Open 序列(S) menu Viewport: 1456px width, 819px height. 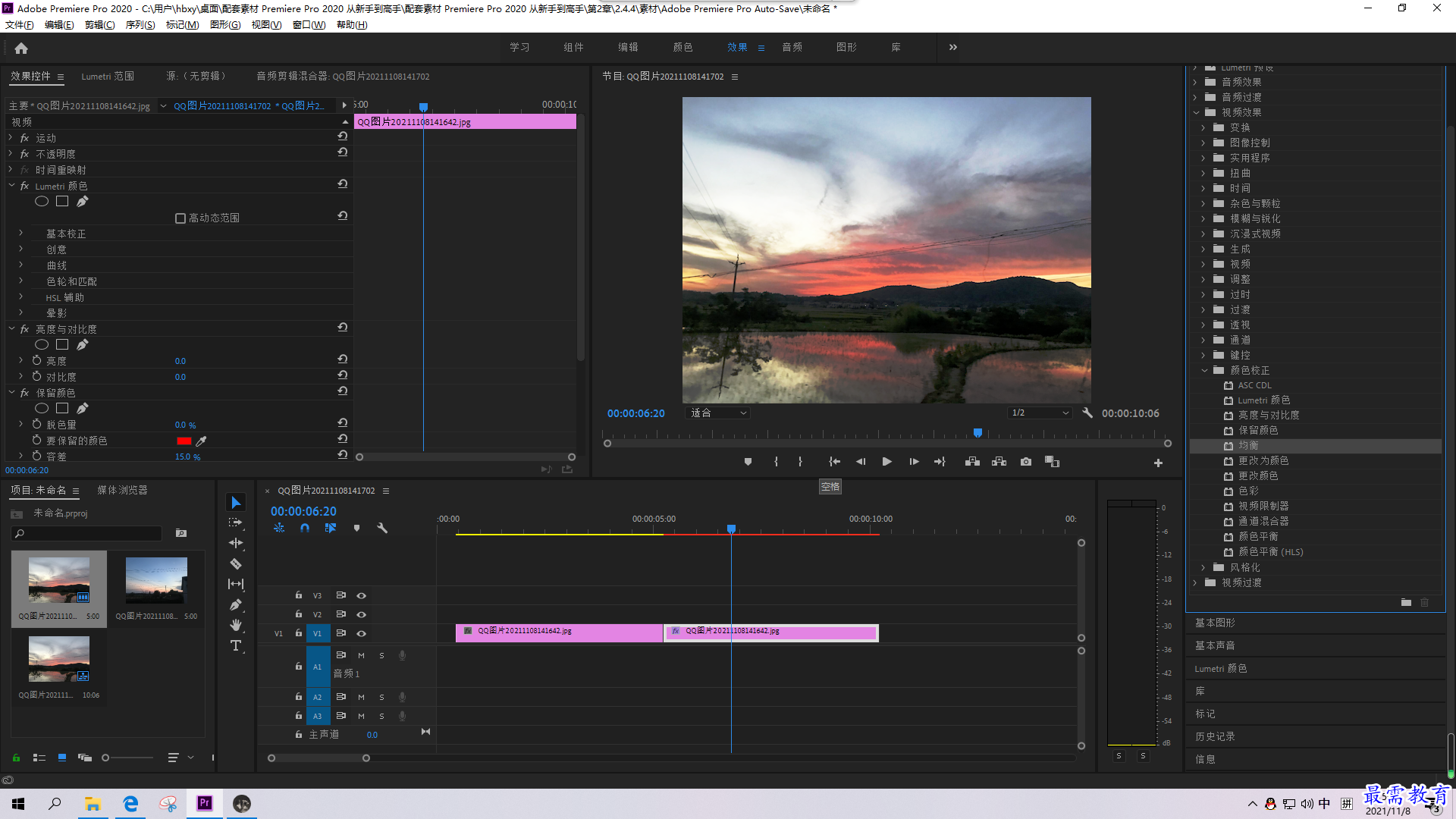point(140,25)
